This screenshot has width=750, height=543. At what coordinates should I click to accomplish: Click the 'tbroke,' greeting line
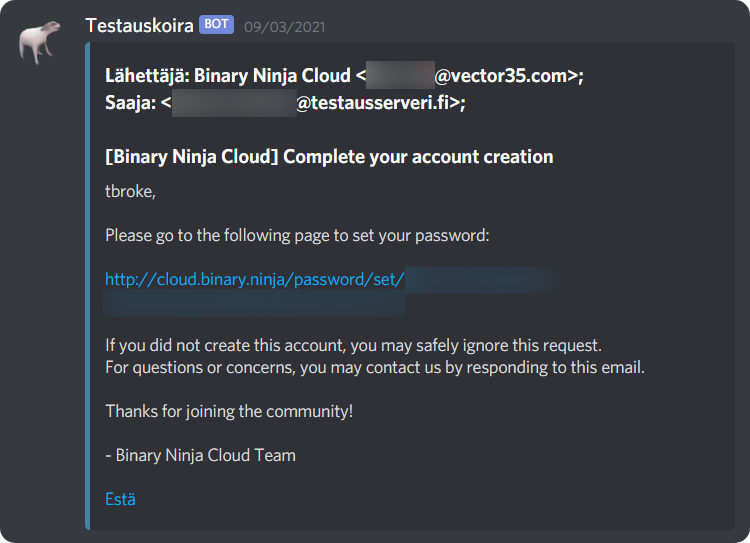coord(131,191)
